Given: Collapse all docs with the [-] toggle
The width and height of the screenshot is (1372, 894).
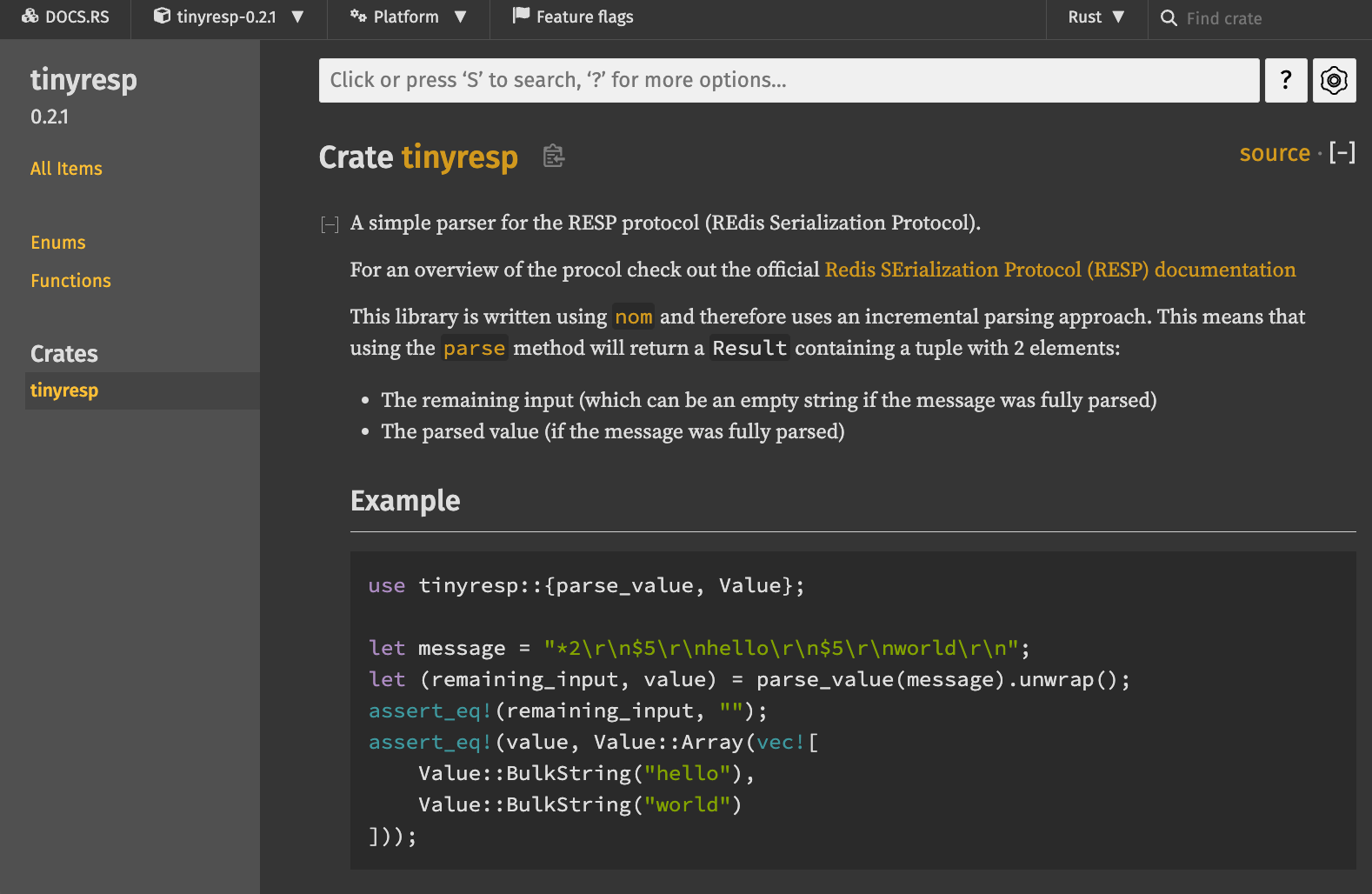Looking at the screenshot, I should [x=1342, y=153].
